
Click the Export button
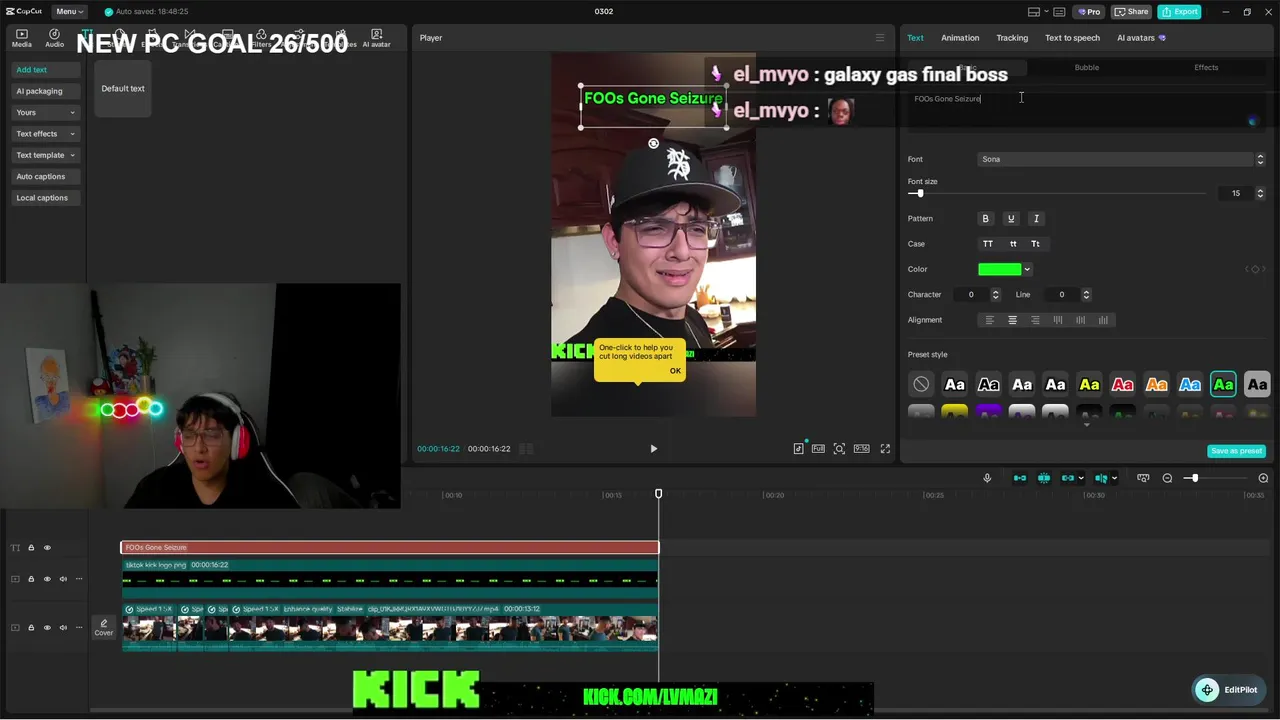point(1179,12)
